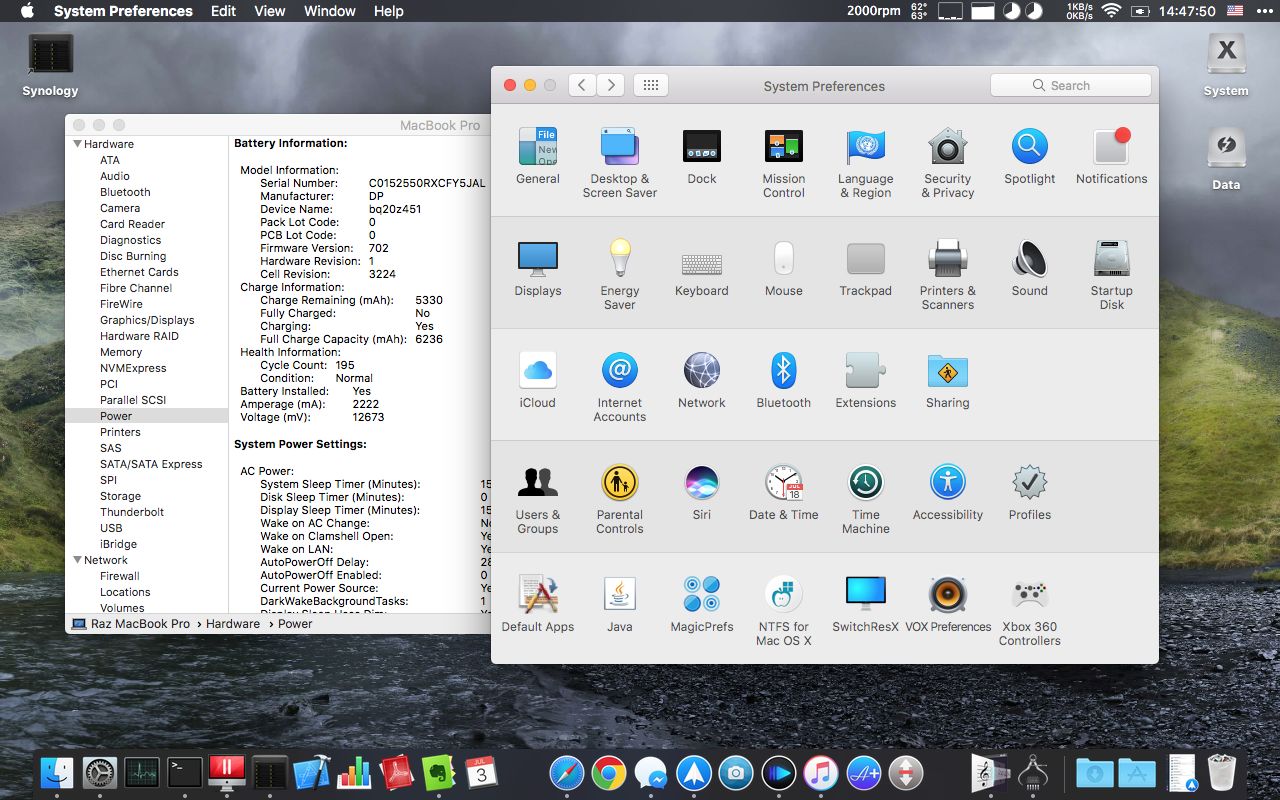The height and width of the screenshot is (800, 1280).
Task: Select Firewall under Network
Action: (120, 576)
